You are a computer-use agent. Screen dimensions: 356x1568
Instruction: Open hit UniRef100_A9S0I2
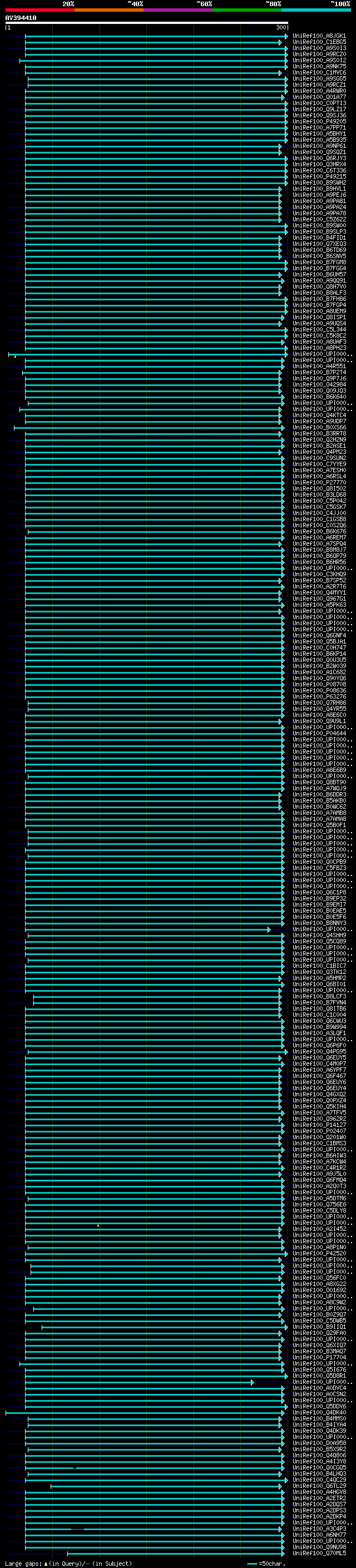pyautogui.click(x=319, y=60)
